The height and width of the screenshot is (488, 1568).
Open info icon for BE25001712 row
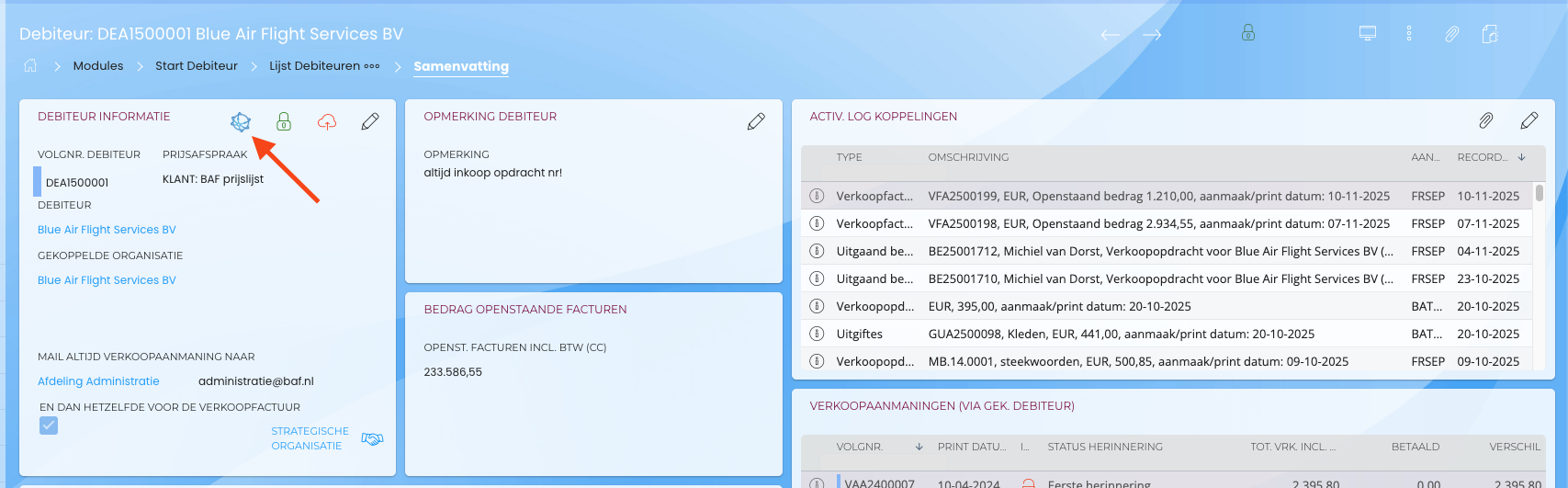pos(817,251)
